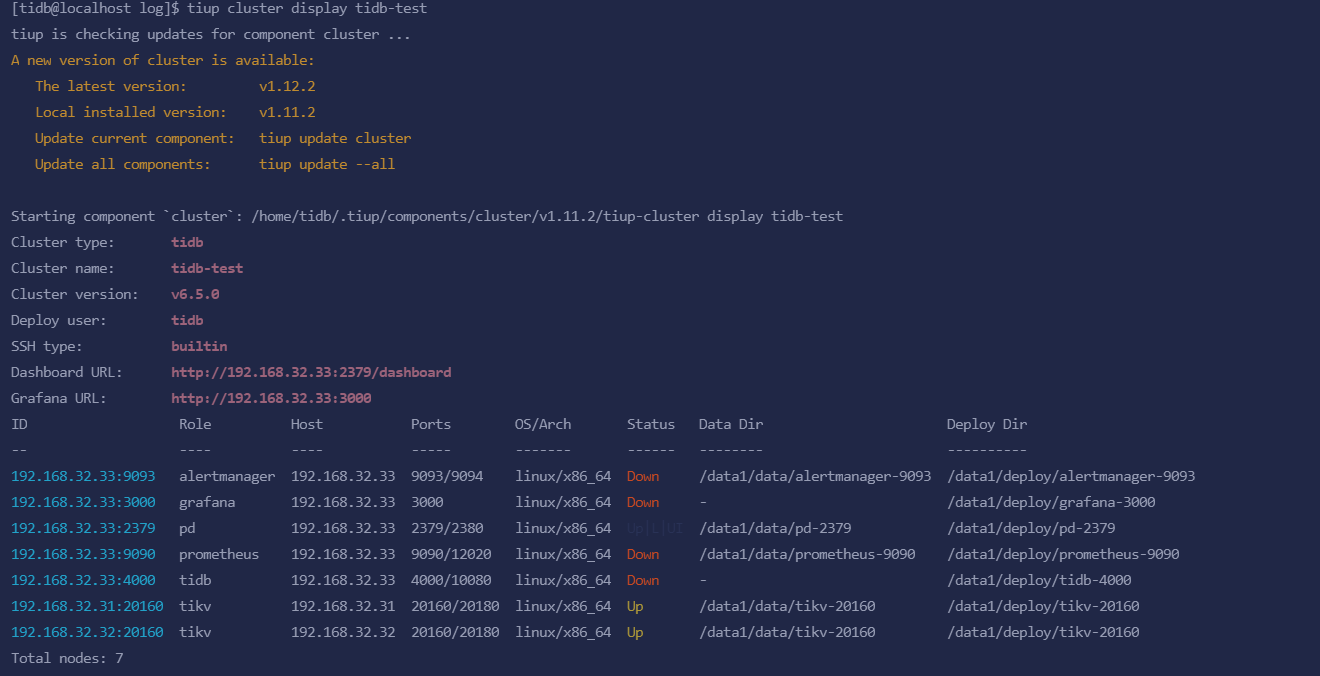
Task: Click the pd role cell
Action: click(187, 528)
